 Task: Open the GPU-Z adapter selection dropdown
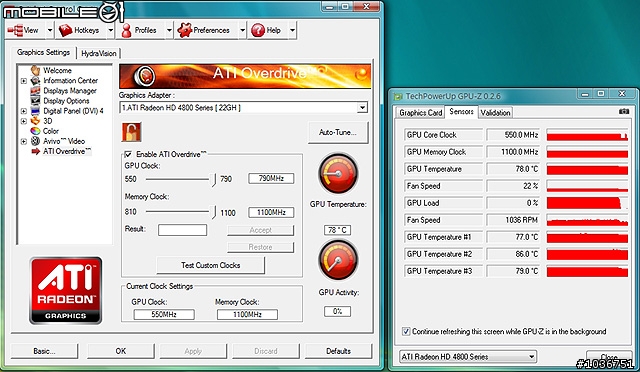(531, 356)
